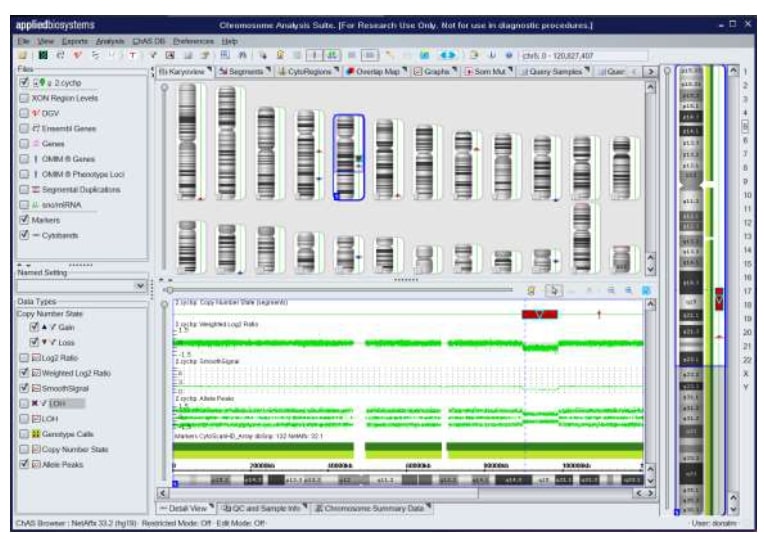
Task: Select highlighted chromosome 5 in karyoview
Action: pos(348,156)
